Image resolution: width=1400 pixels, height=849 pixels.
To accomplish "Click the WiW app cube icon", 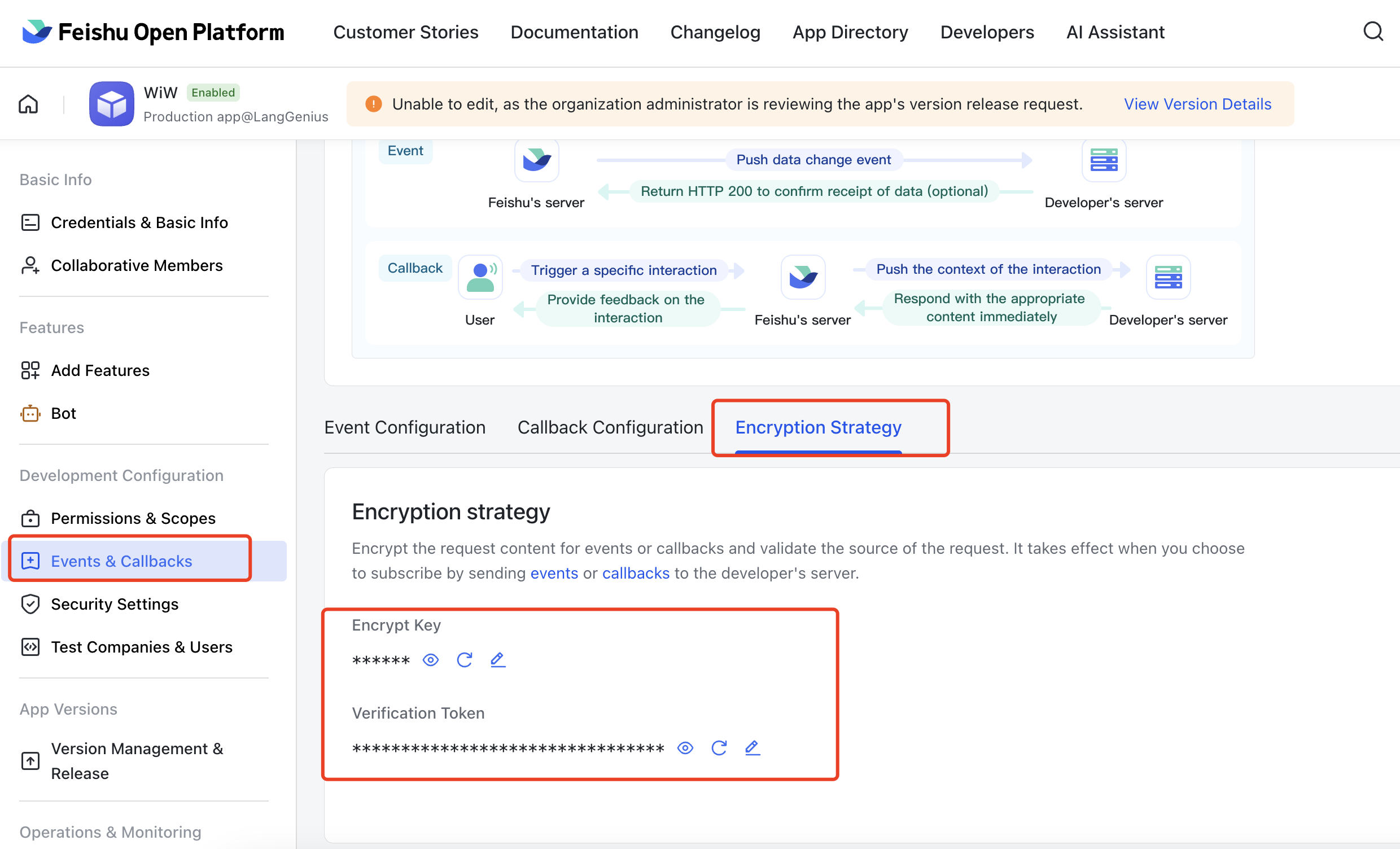I will point(111,104).
